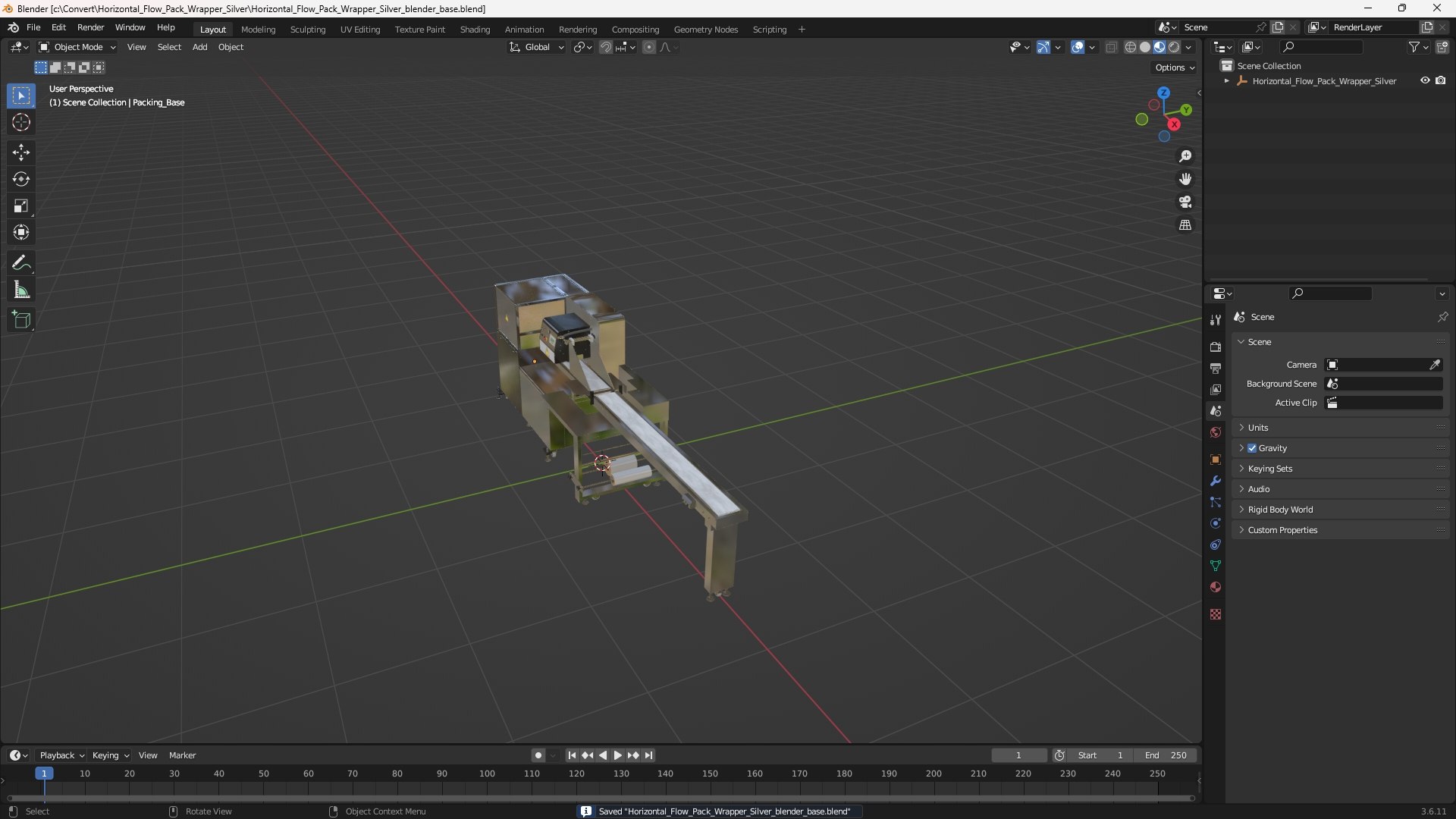Click the viewport Options button
Viewport: 1456px width, 819px height.
(1174, 67)
